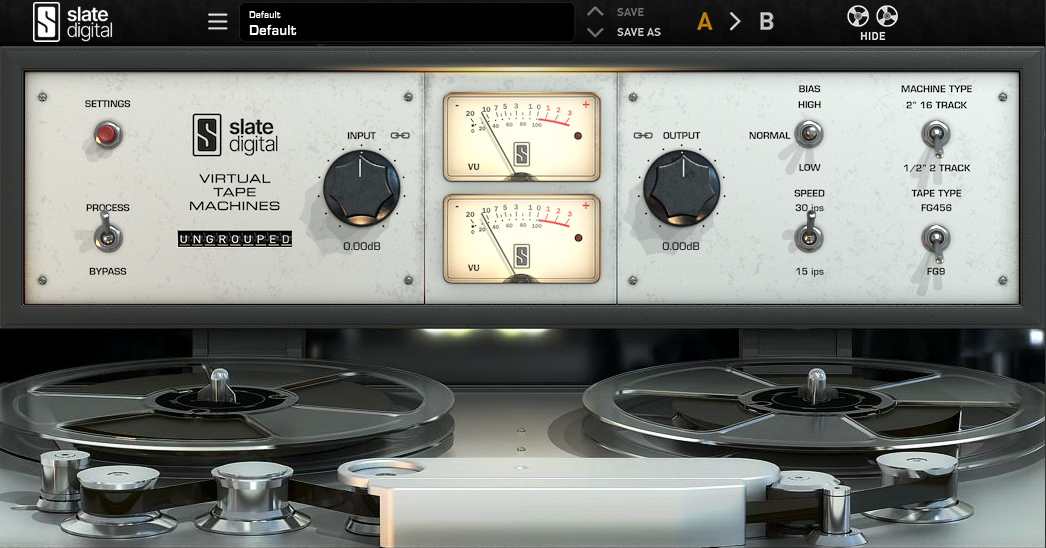Flip the MACHINE TYPE toggle switch
The image size is (1046, 548).
[x=935, y=137]
